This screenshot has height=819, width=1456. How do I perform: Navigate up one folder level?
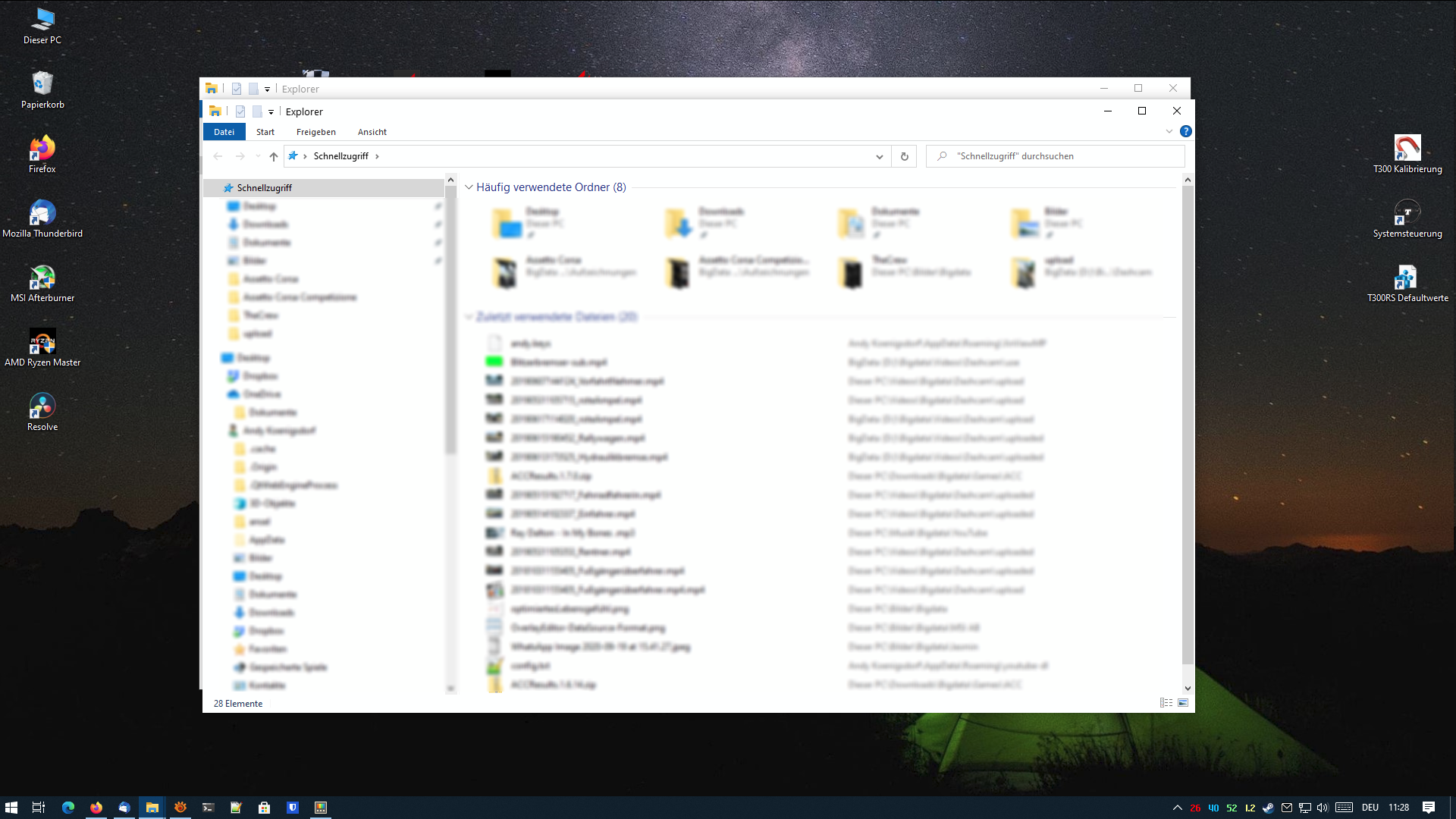click(273, 156)
